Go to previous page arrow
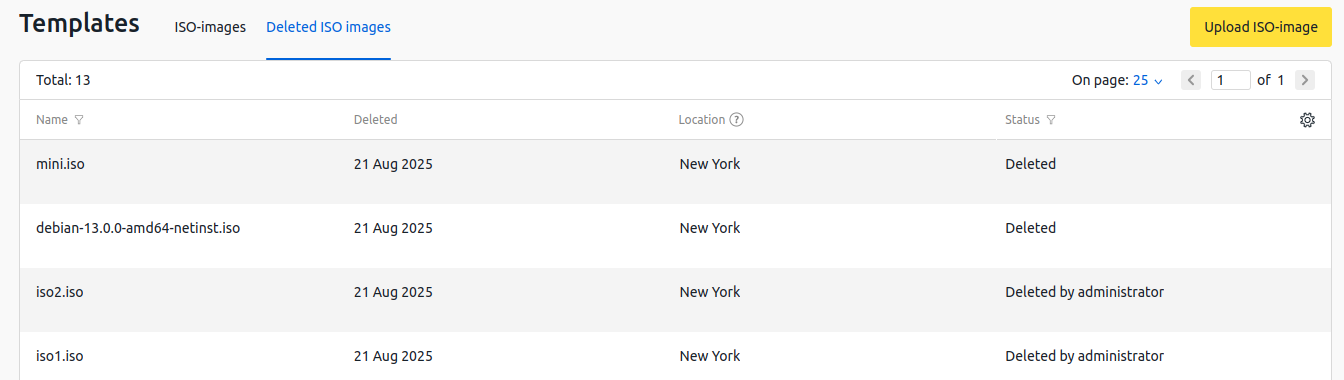The image size is (1344, 380). tap(1191, 80)
